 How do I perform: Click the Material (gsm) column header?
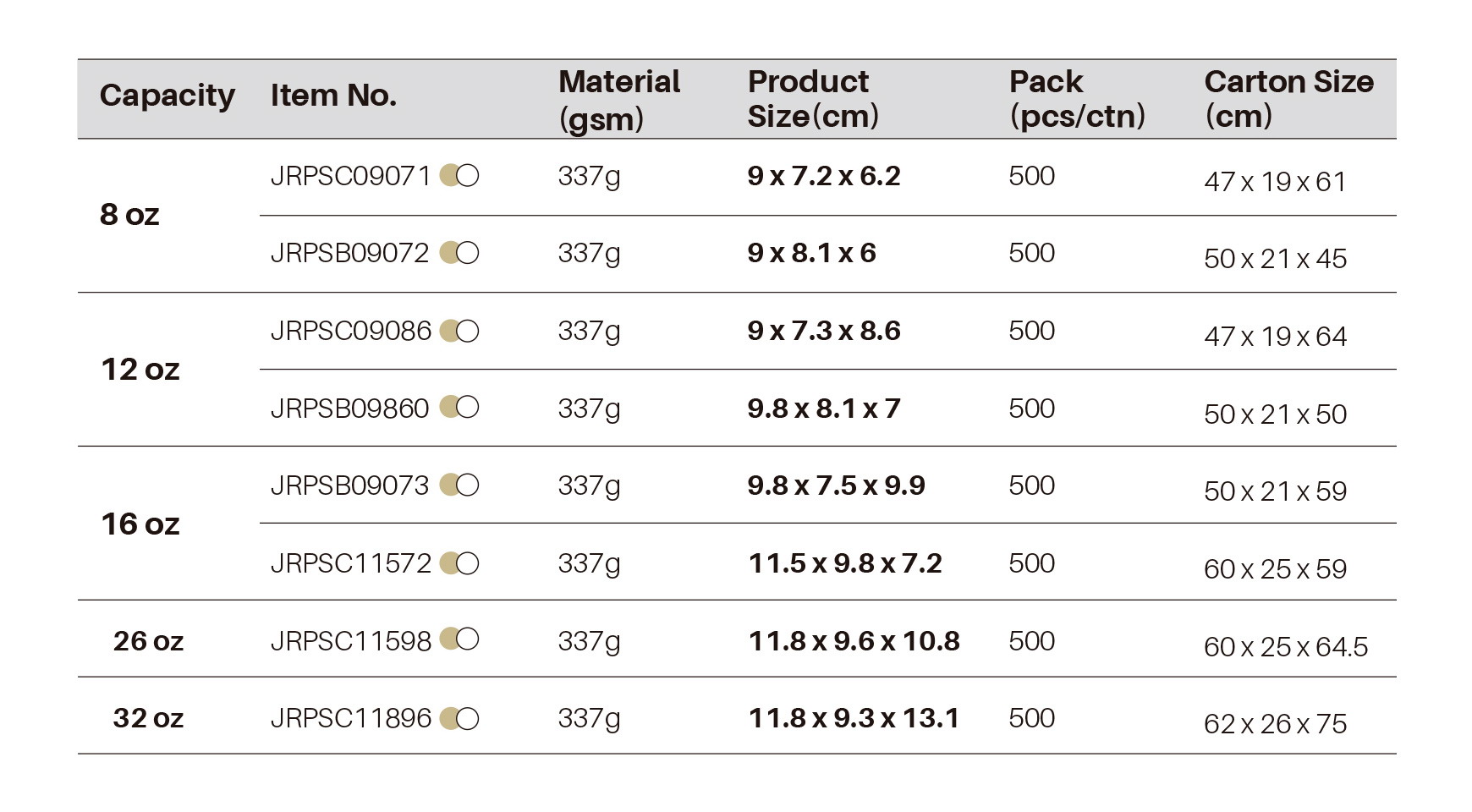click(x=619, y=100)
